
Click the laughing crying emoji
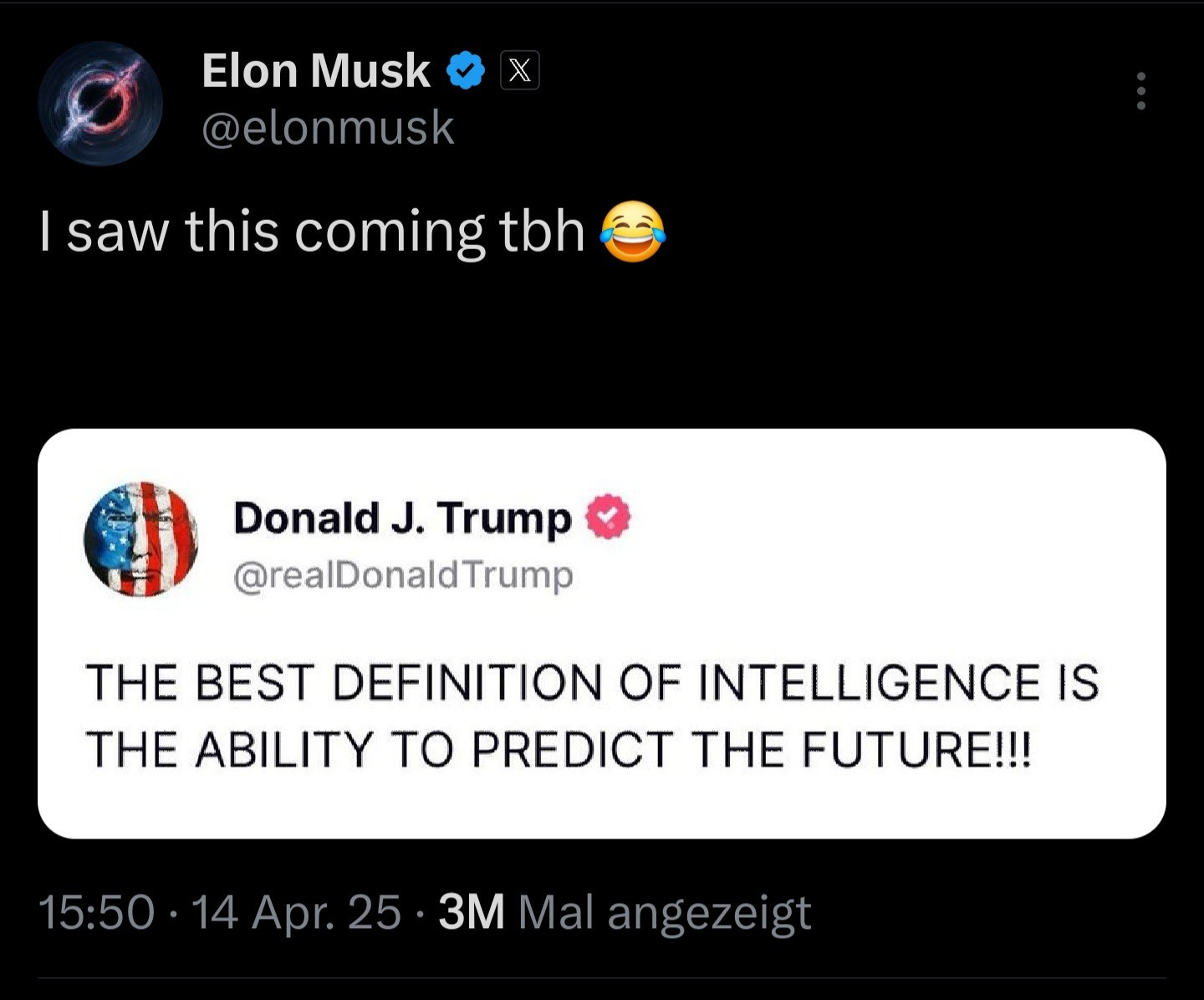pos(633,232)
